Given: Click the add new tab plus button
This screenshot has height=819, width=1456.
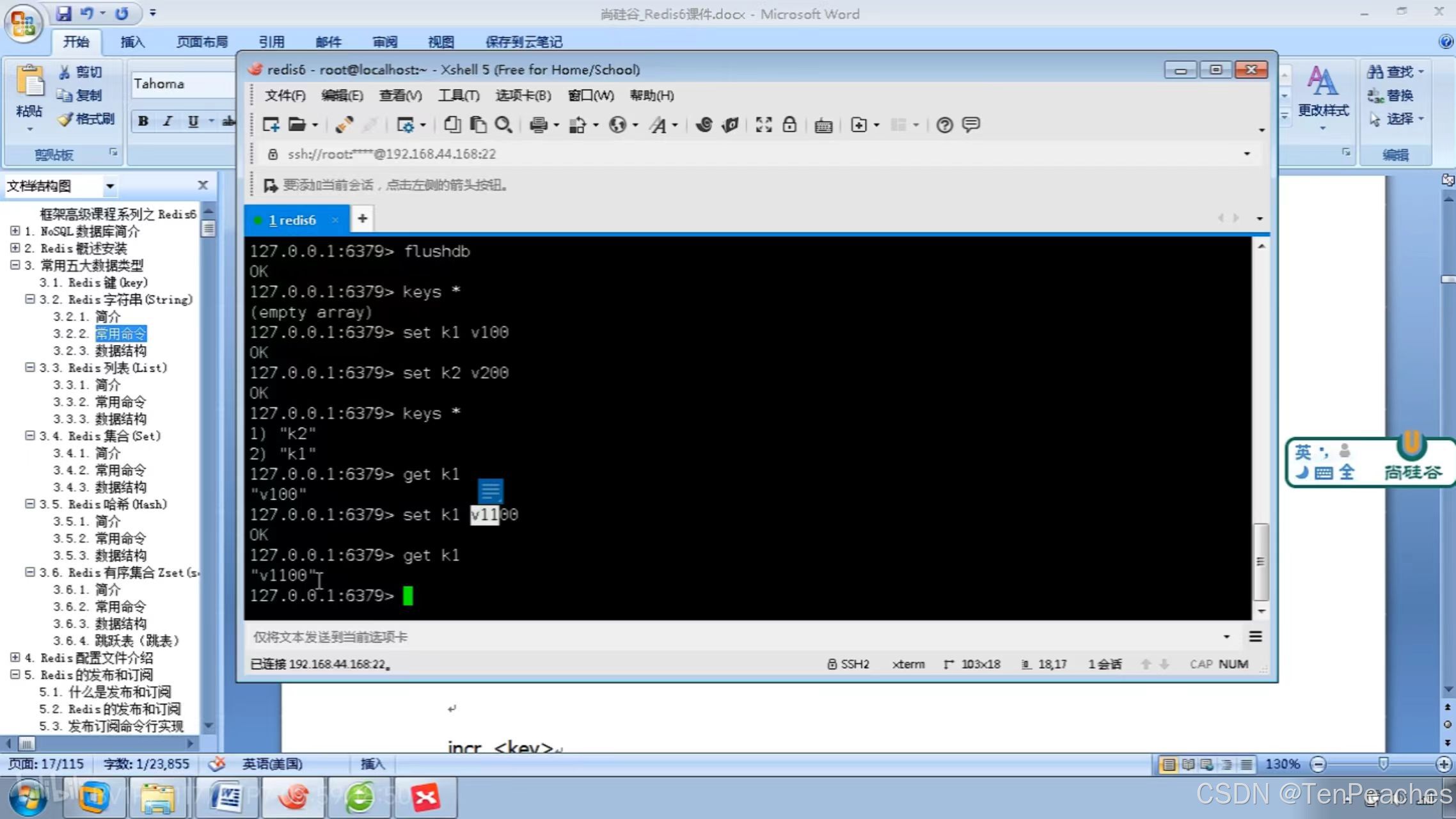Looking at the screenshot, I should pos(362,219).
